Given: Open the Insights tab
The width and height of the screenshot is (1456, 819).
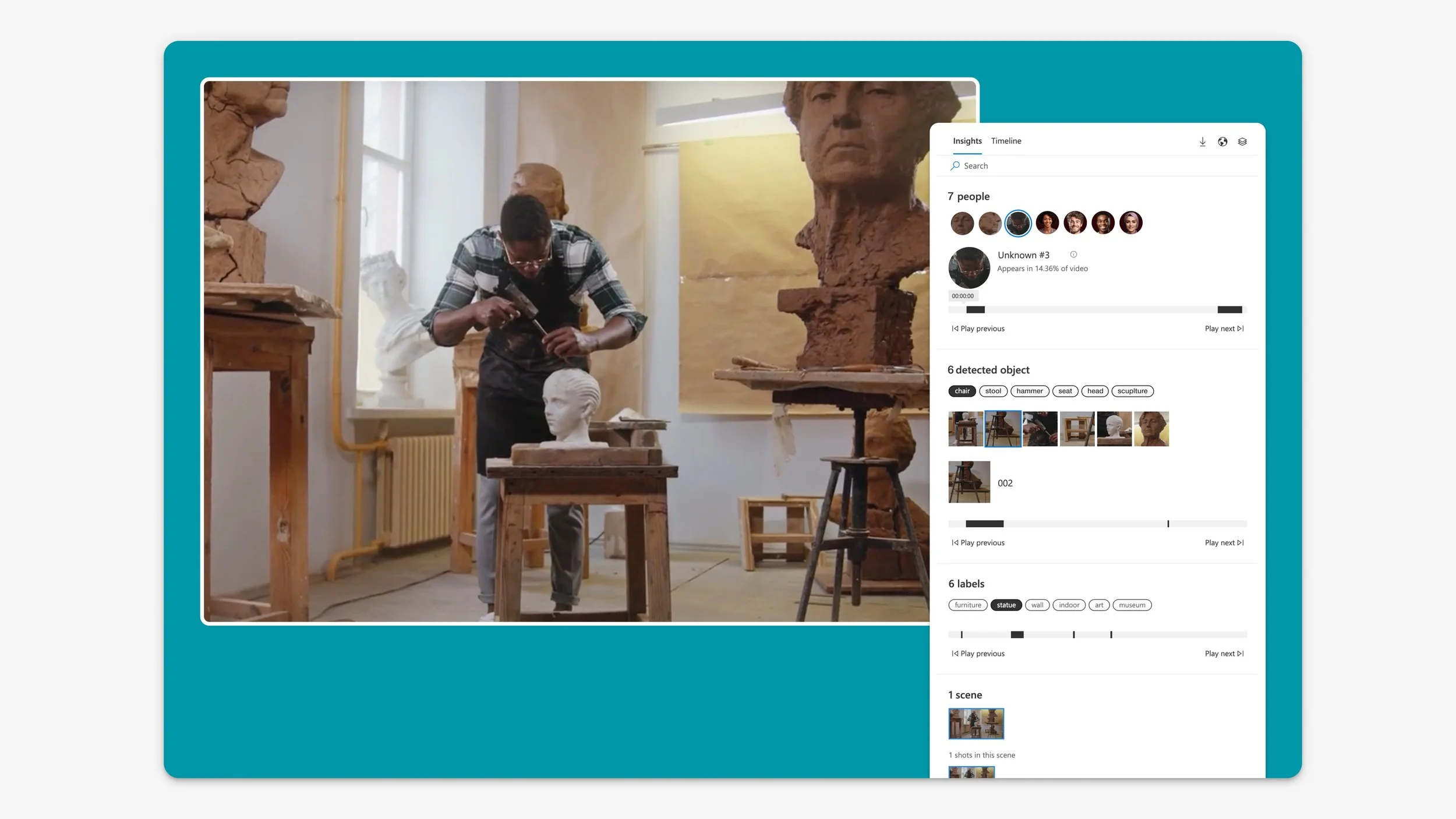Looking at the screenshot, I should click(967, 141).
